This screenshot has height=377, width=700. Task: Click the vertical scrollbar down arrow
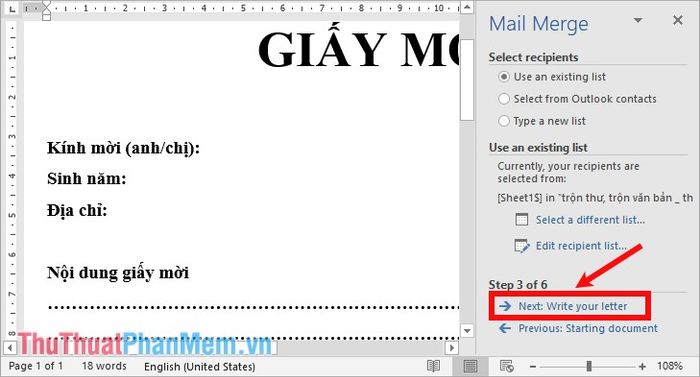(x=467, y=331)
